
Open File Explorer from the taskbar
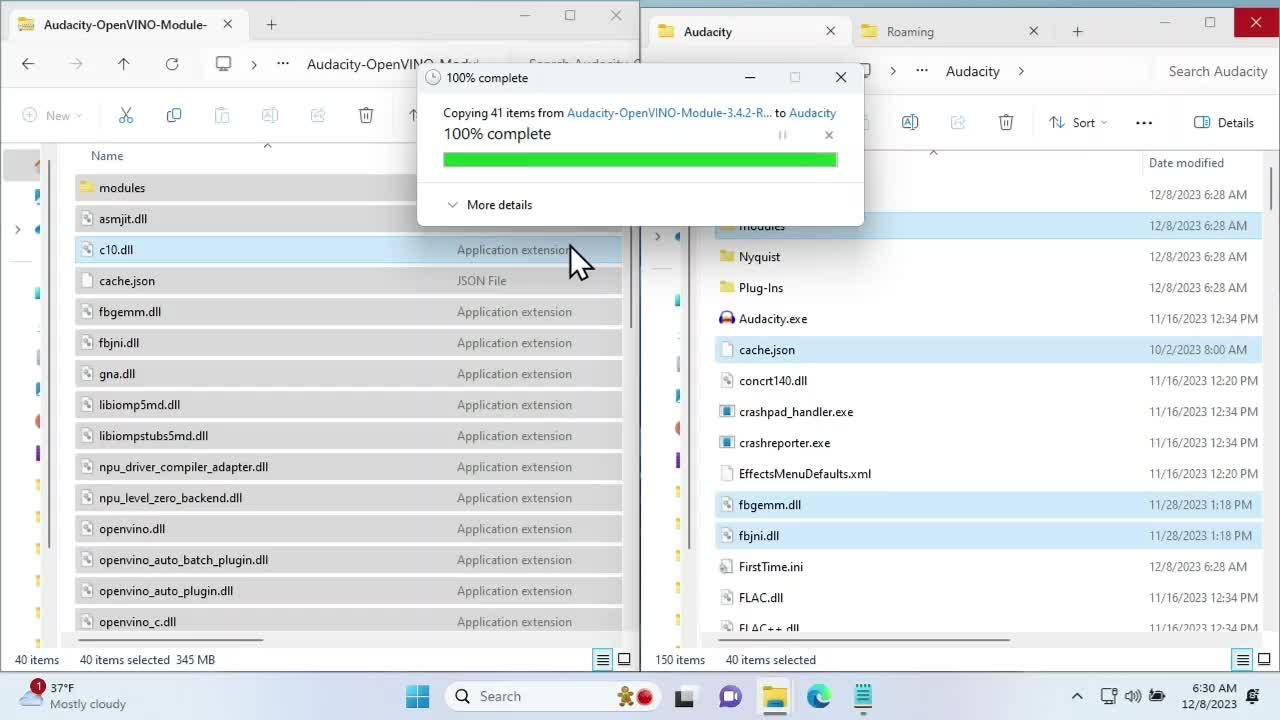tap(775, 696)
